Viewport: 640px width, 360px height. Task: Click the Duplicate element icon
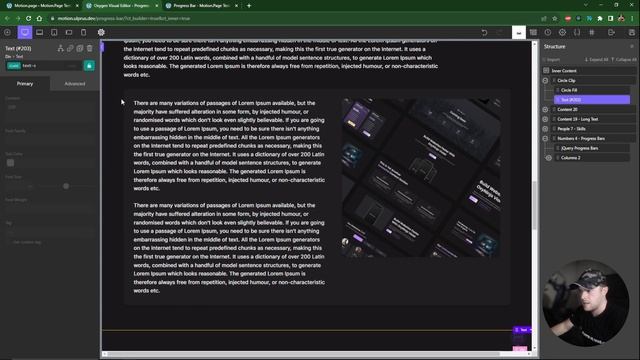click(x=80, y=48)
